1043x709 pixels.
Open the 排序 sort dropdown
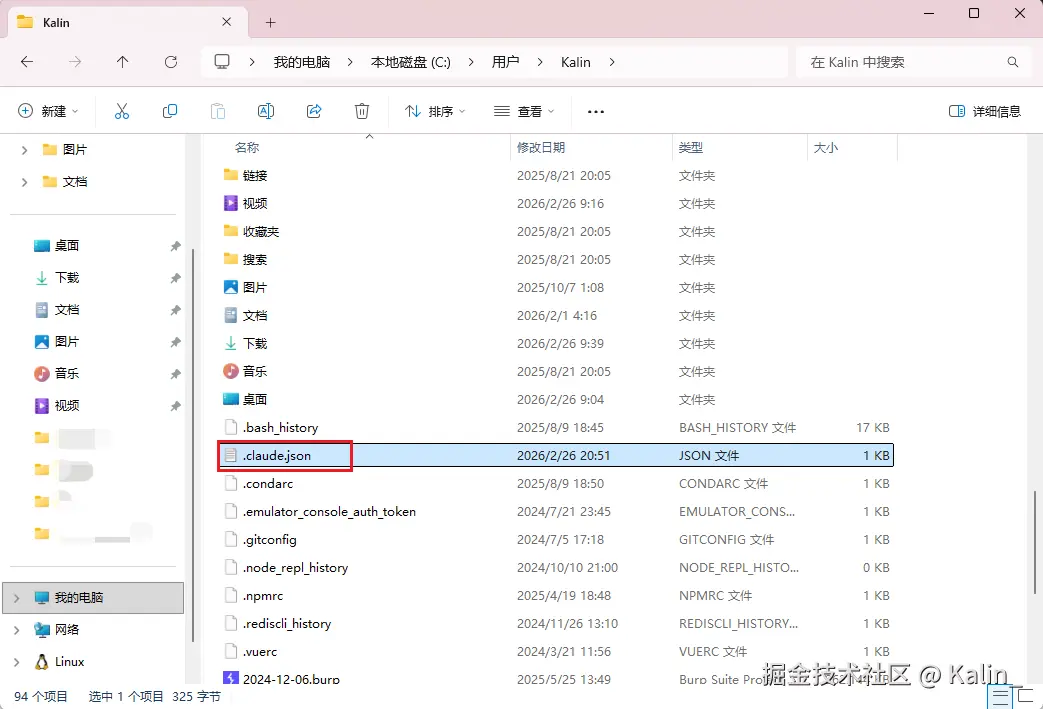click(x=435, y=111)
